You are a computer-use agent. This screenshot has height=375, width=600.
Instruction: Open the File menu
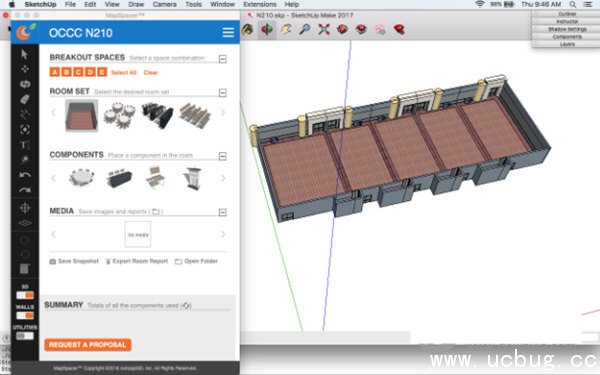70,4
